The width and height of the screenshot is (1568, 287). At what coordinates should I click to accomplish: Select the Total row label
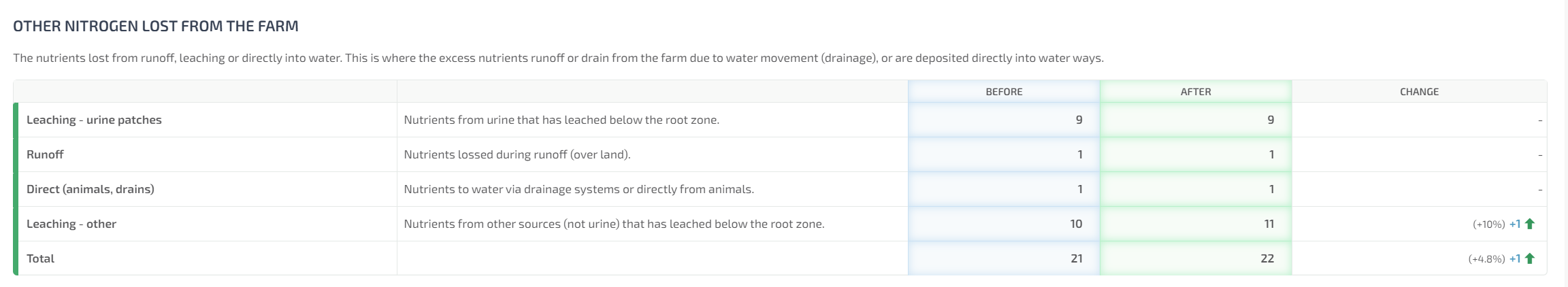[40, 258]
